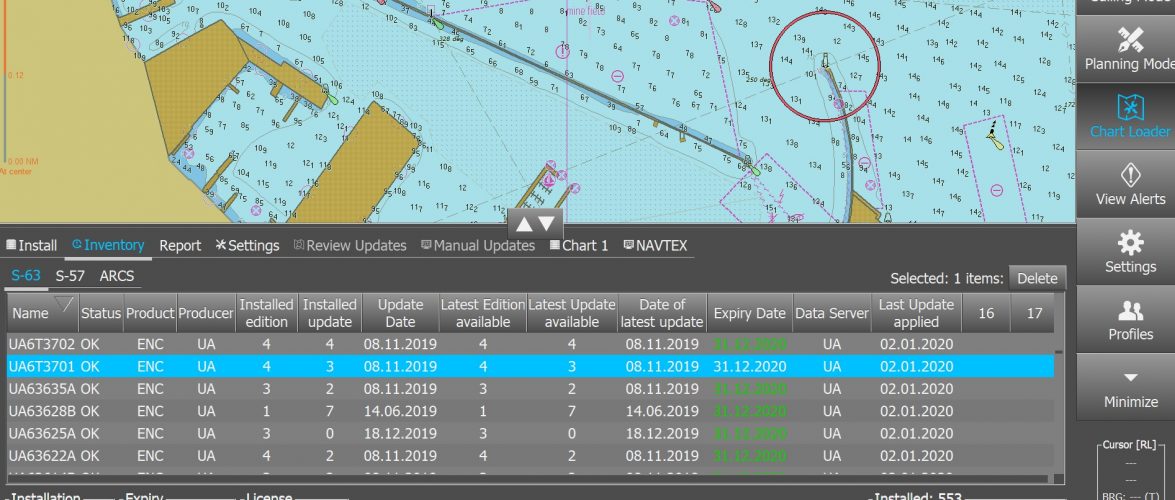Screen dimensions: 1175x500
Task: Open Planning Mode from sidebar
Action: click(1129, 48)
